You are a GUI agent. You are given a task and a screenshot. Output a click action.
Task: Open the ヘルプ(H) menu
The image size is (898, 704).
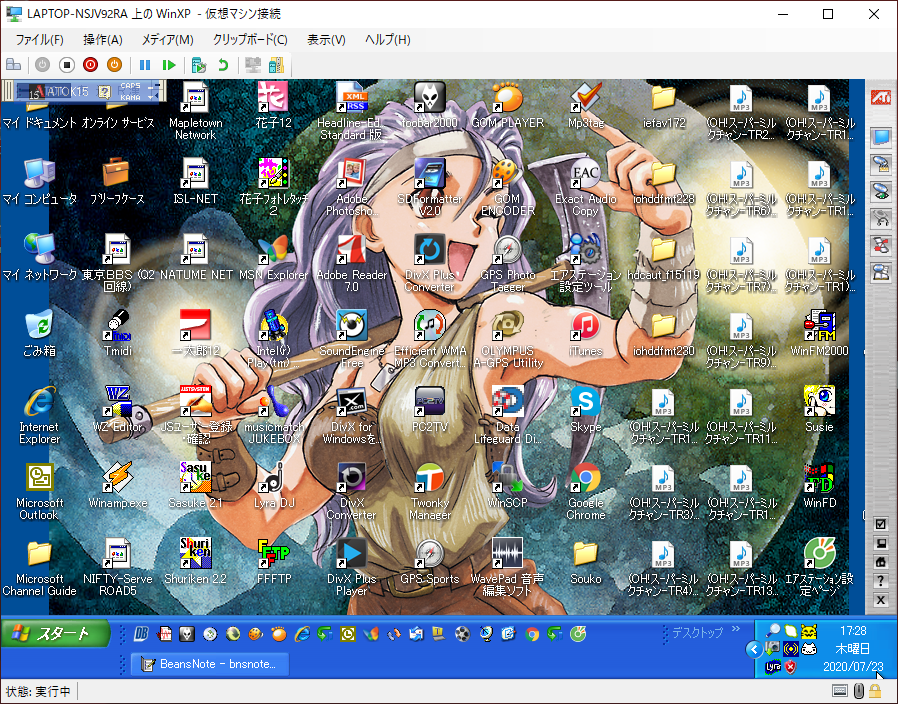click(388, 40)
